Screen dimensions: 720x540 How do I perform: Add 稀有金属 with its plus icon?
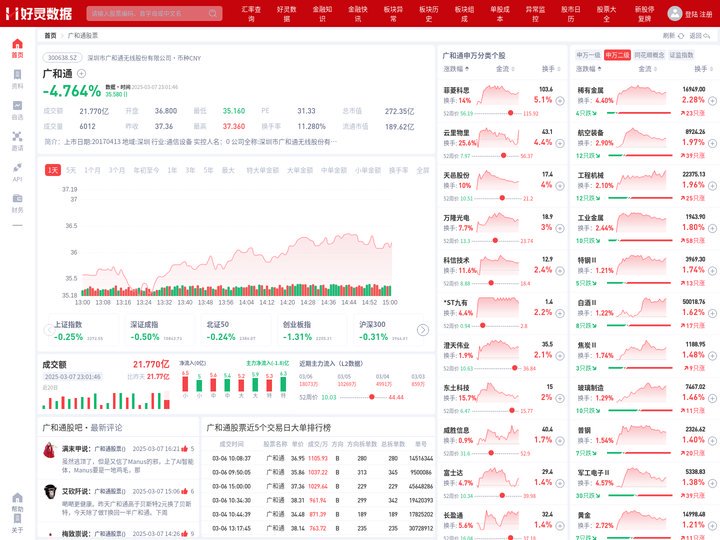[x=712, y=101]
